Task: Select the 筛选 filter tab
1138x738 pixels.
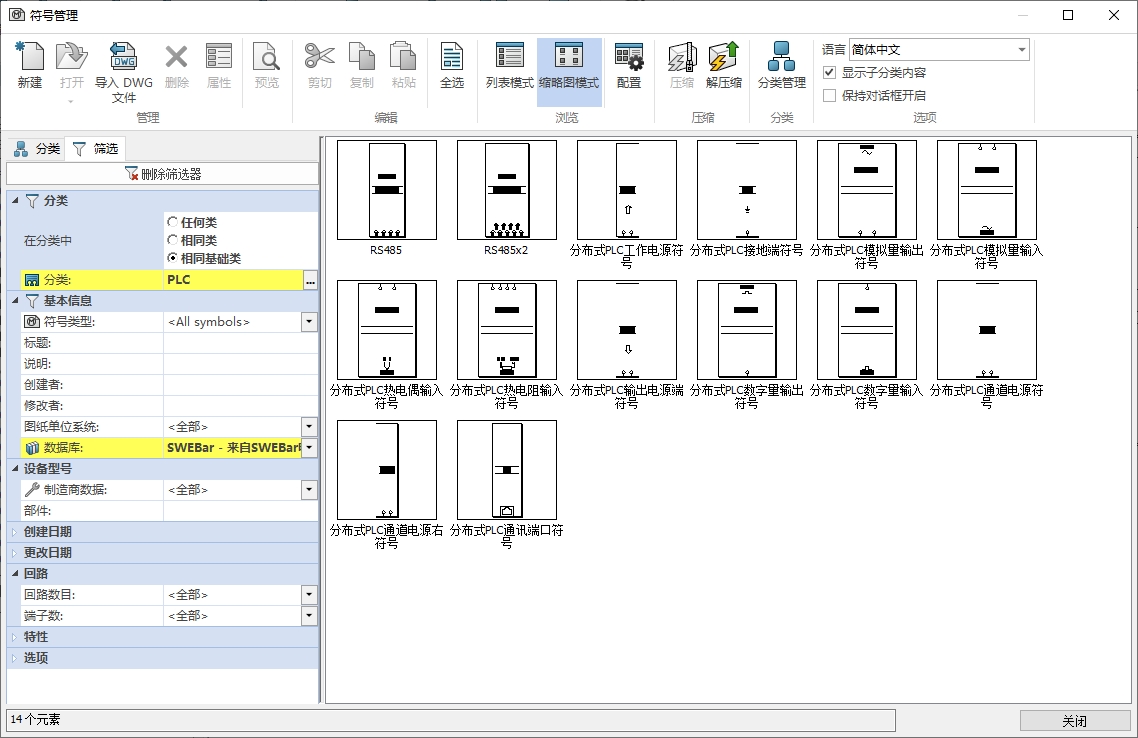Action: 95,149
